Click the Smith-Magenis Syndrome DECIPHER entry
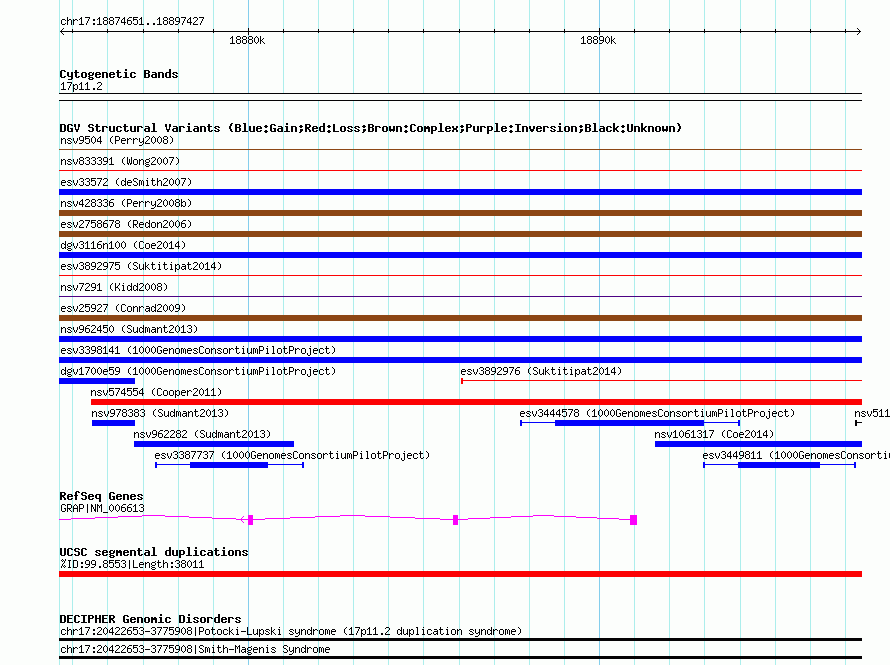 click(195, 649)
